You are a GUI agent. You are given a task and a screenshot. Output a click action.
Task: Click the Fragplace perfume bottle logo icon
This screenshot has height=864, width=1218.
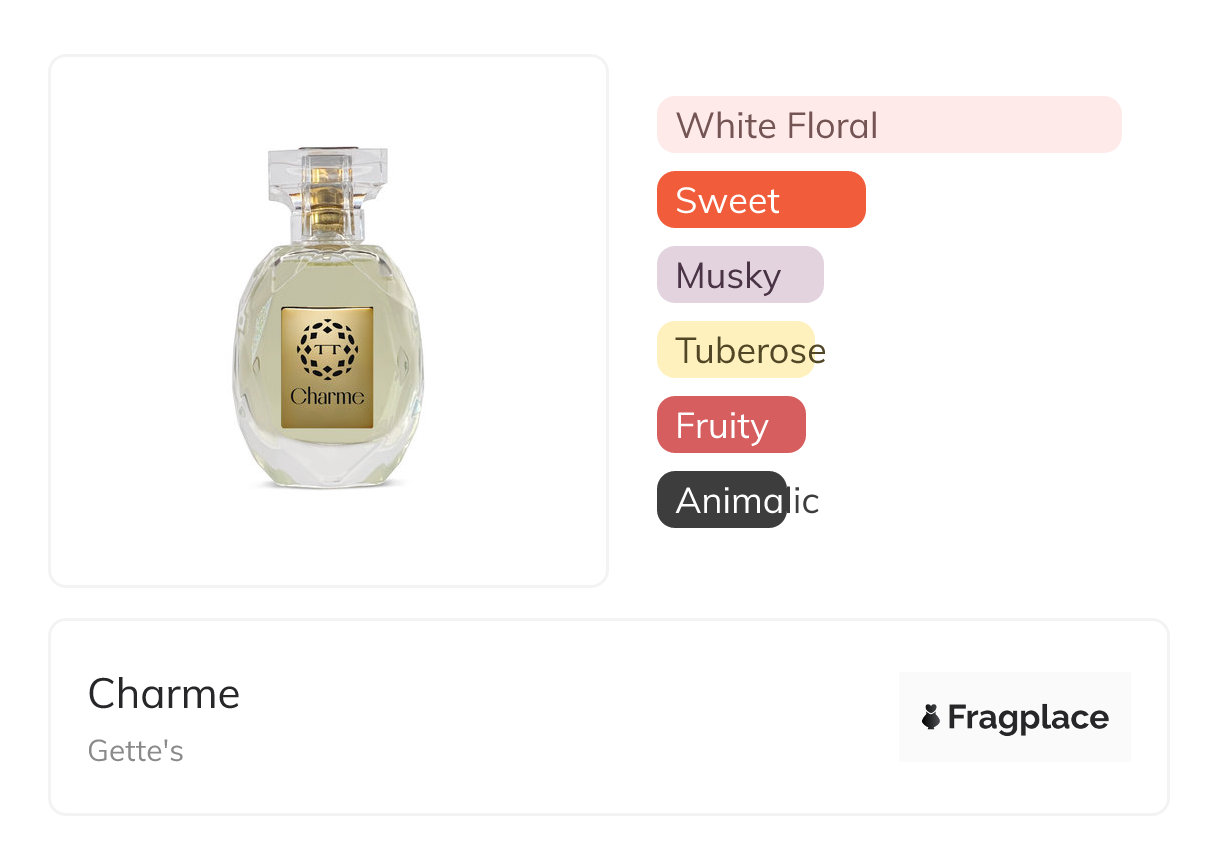tap(931, 717)
